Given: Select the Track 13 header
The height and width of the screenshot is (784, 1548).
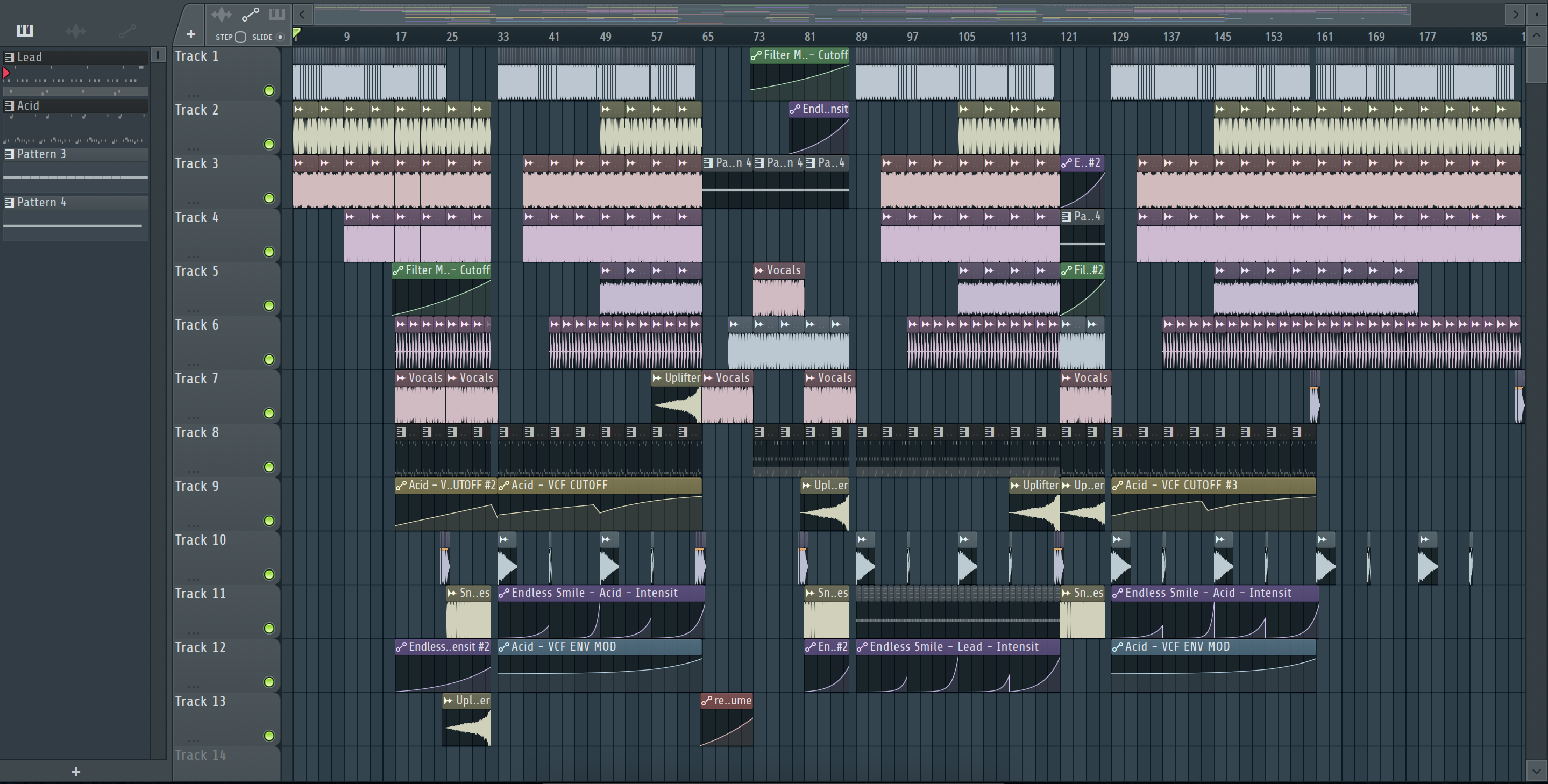Looking at the screenshot, I should [x=226, y=719].
